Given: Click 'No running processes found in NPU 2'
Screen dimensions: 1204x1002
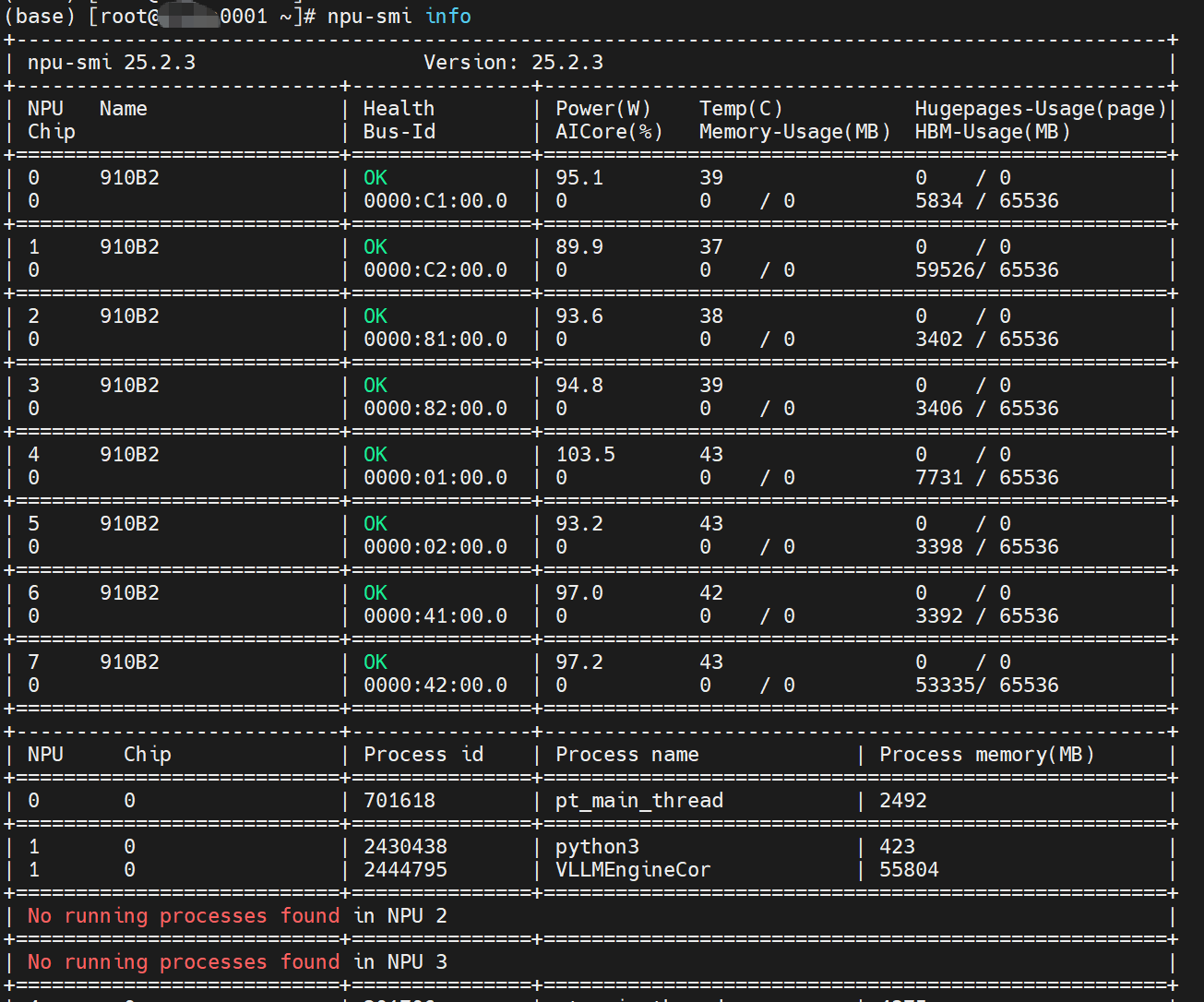Looking at the screenshot, I should (237, 916).
